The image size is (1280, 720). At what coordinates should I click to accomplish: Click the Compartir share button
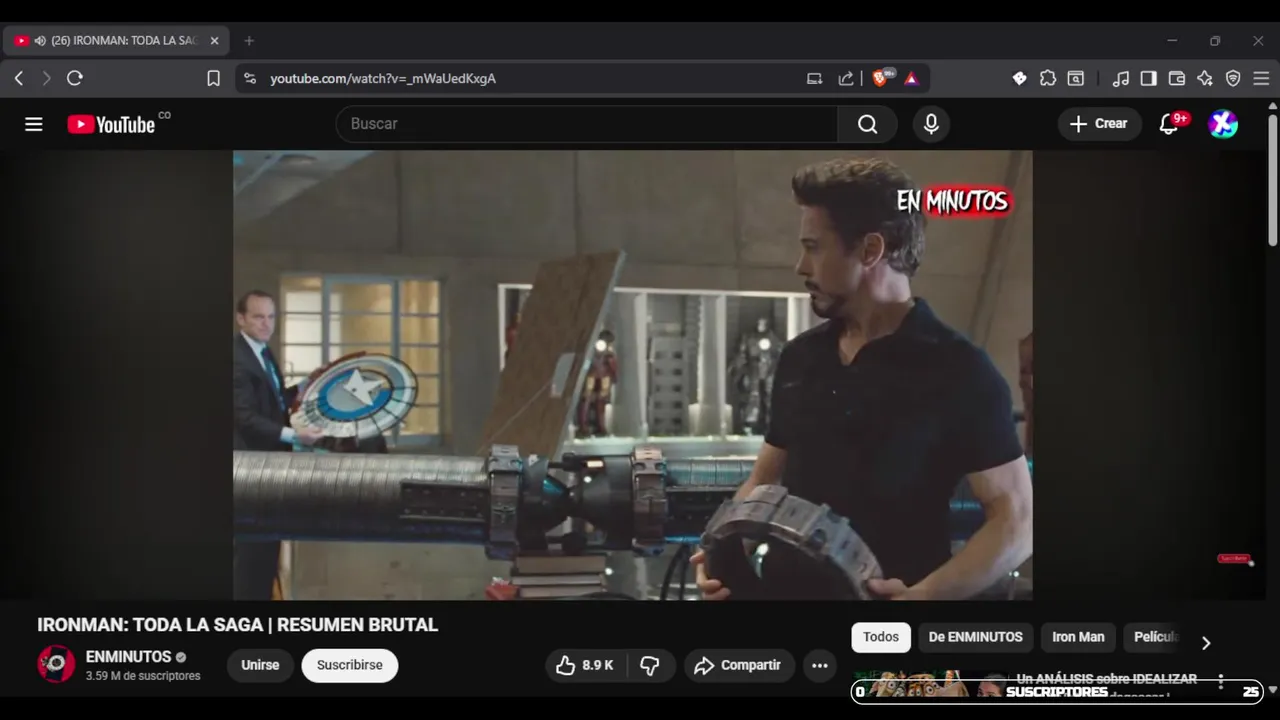click(739, 665)
